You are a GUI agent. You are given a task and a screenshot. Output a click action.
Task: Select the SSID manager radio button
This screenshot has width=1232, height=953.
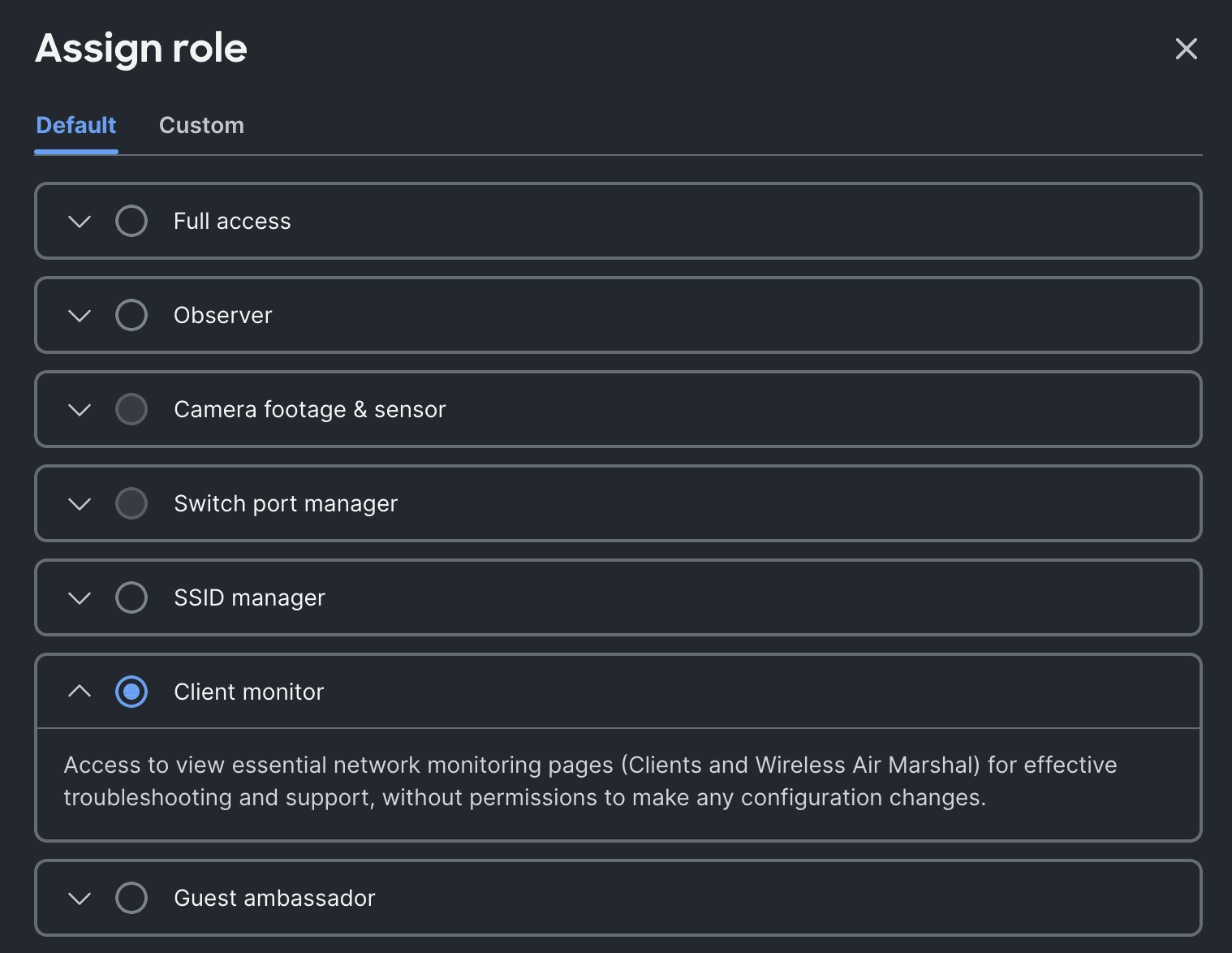point(131,597)
